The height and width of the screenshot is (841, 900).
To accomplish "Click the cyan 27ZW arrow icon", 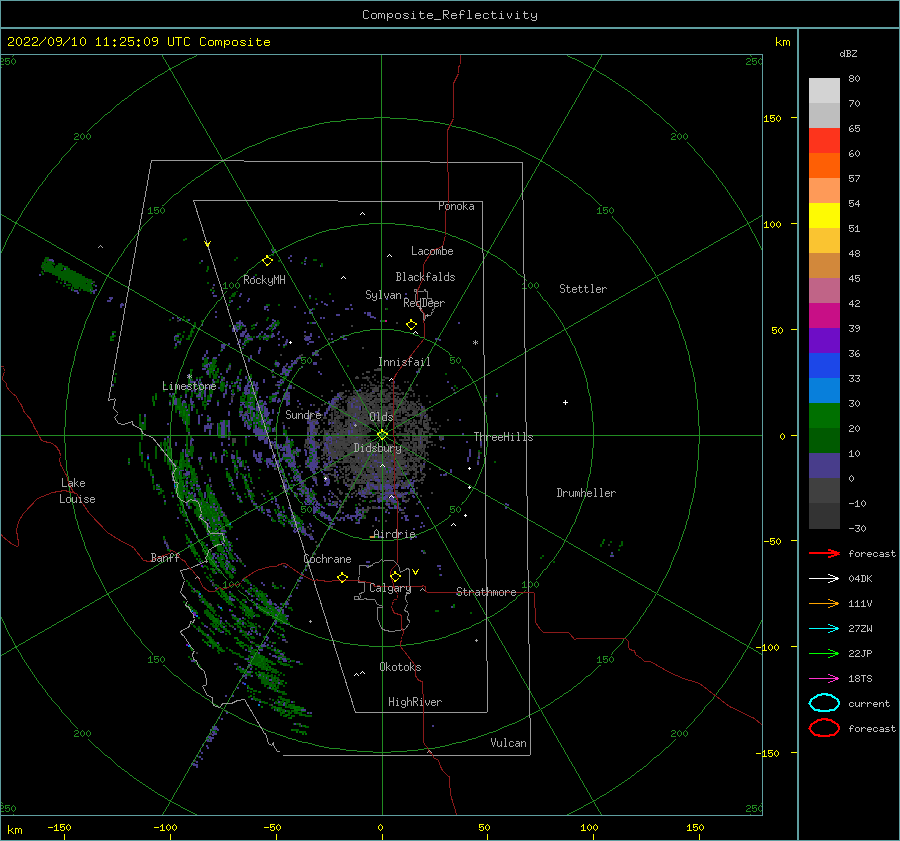I will [x=824, y=629].
